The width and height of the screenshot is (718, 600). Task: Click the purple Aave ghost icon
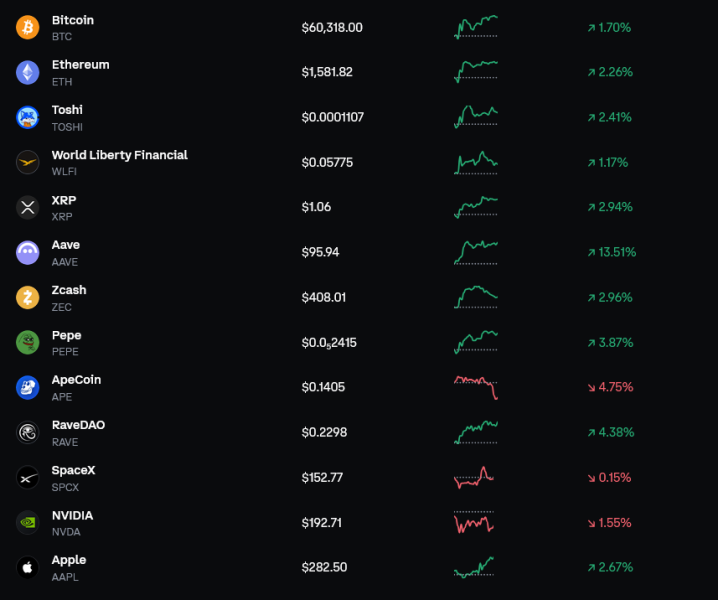[27, 252]
